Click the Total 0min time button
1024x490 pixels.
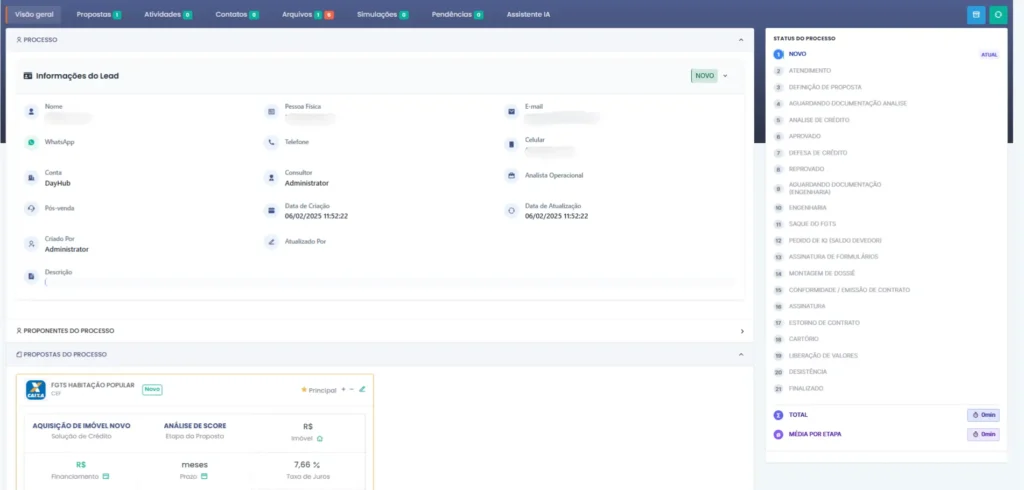tap(982, 415)
